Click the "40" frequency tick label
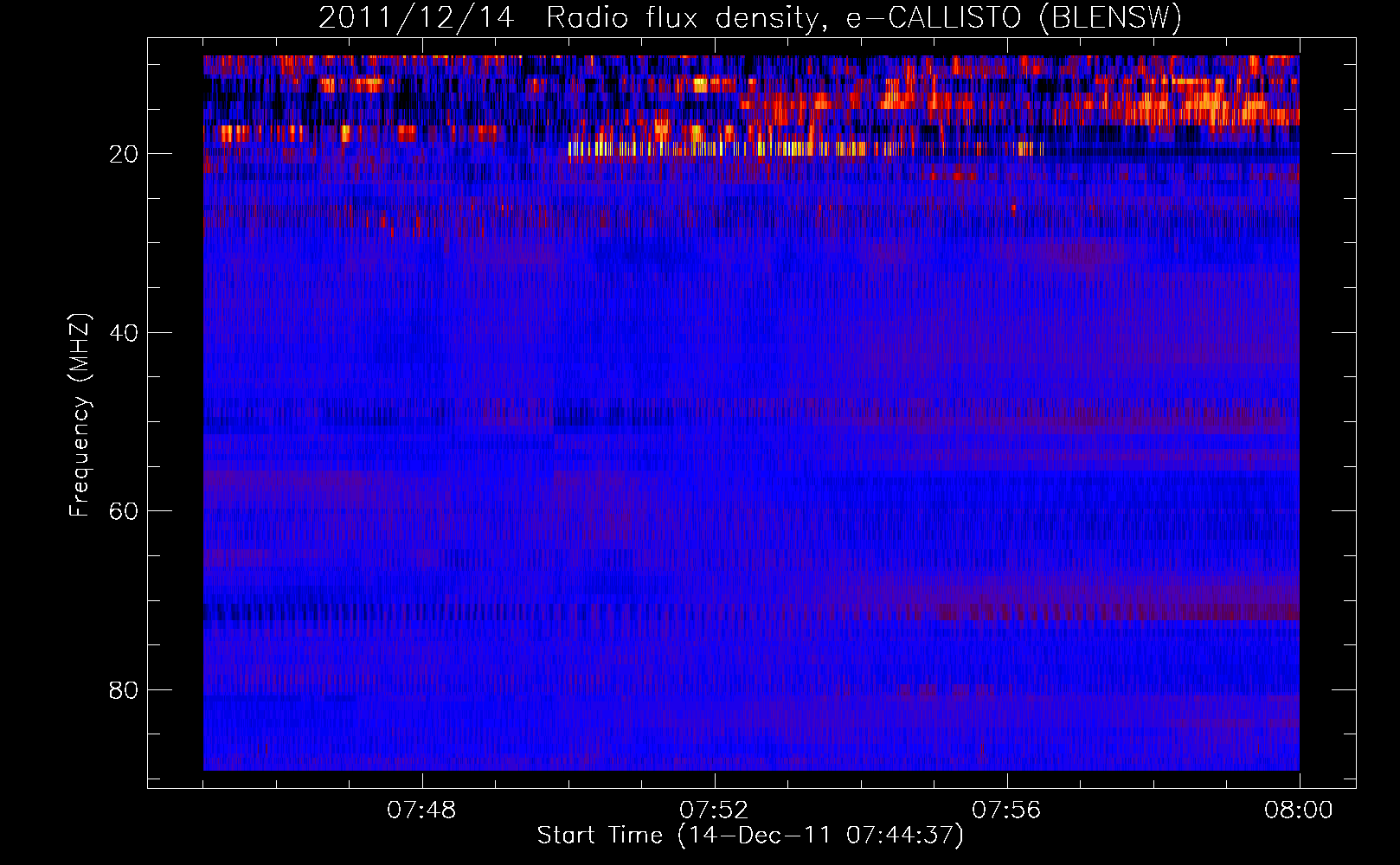Viewport: 1400px width, 865px height. click(125, 333)
